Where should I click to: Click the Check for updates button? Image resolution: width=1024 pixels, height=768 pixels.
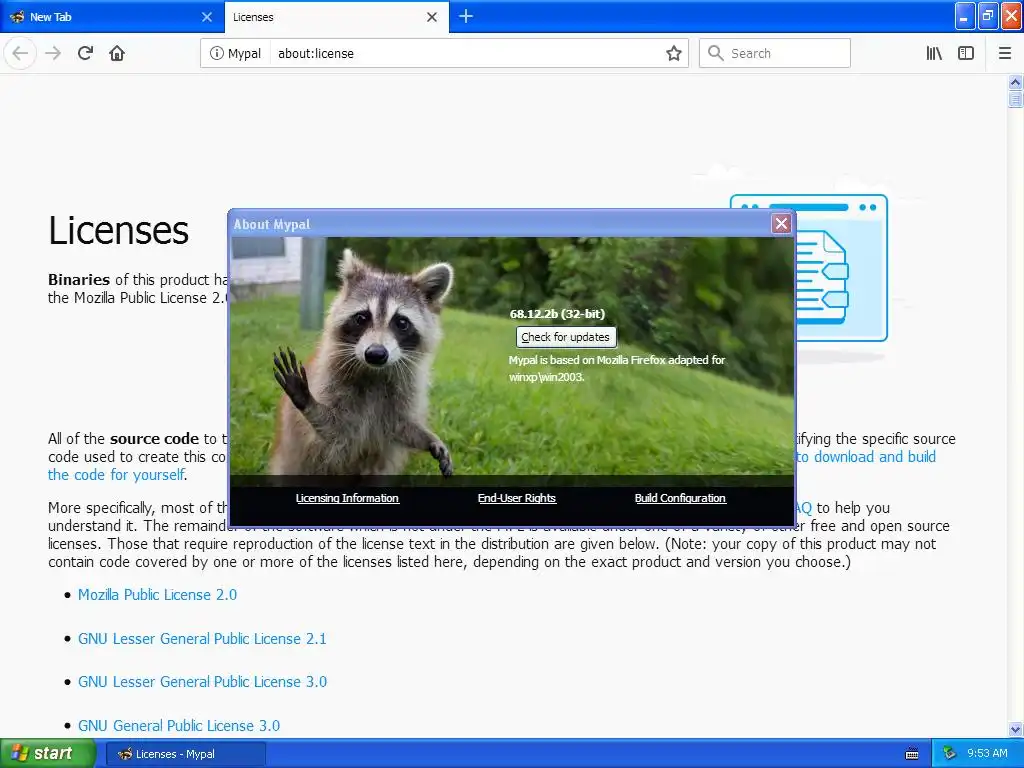point(566,337)
